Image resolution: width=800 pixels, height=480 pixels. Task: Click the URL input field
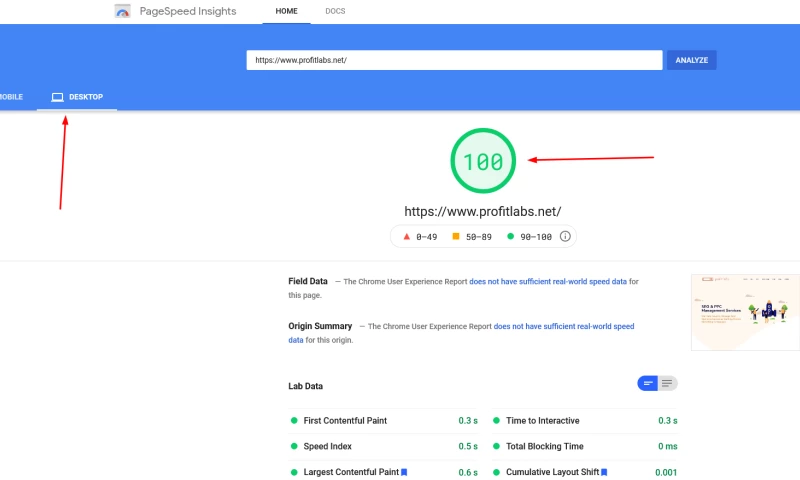454,60
